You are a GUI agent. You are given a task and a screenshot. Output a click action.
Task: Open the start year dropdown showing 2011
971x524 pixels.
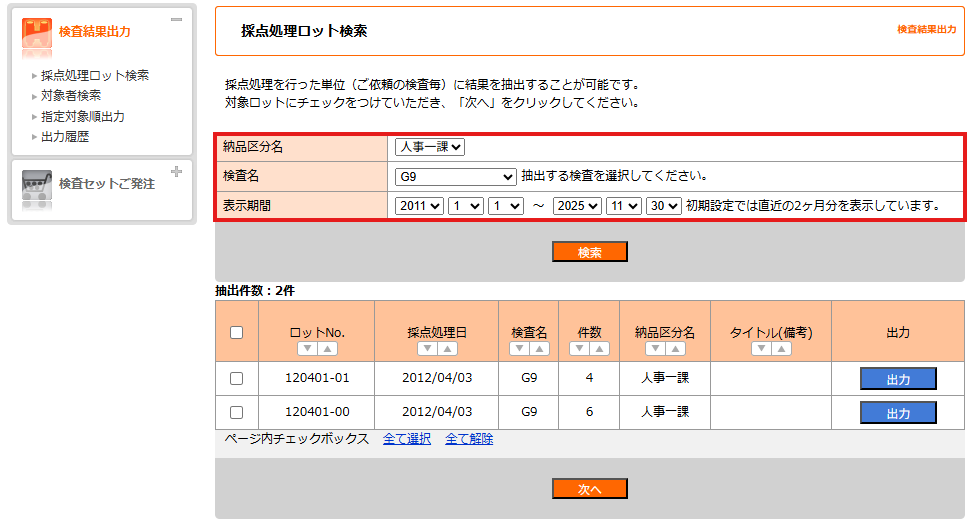coord(418,206)
